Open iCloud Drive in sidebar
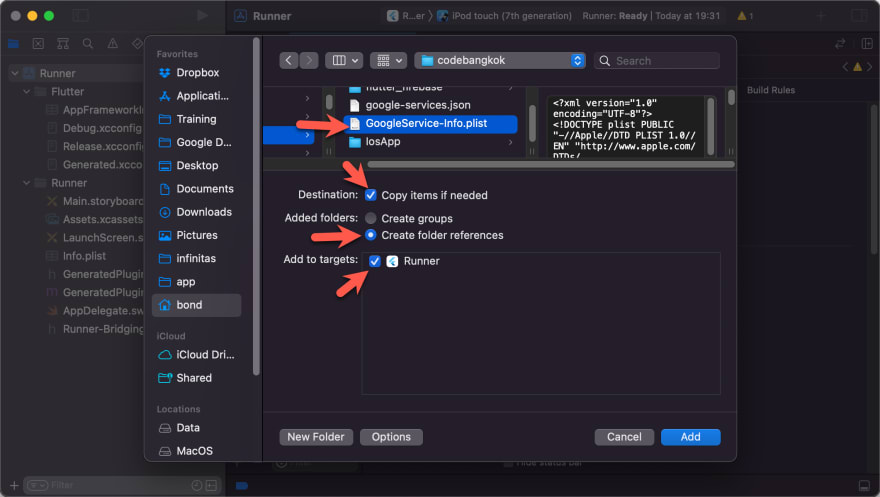880x497 pixels. [196, 355]
